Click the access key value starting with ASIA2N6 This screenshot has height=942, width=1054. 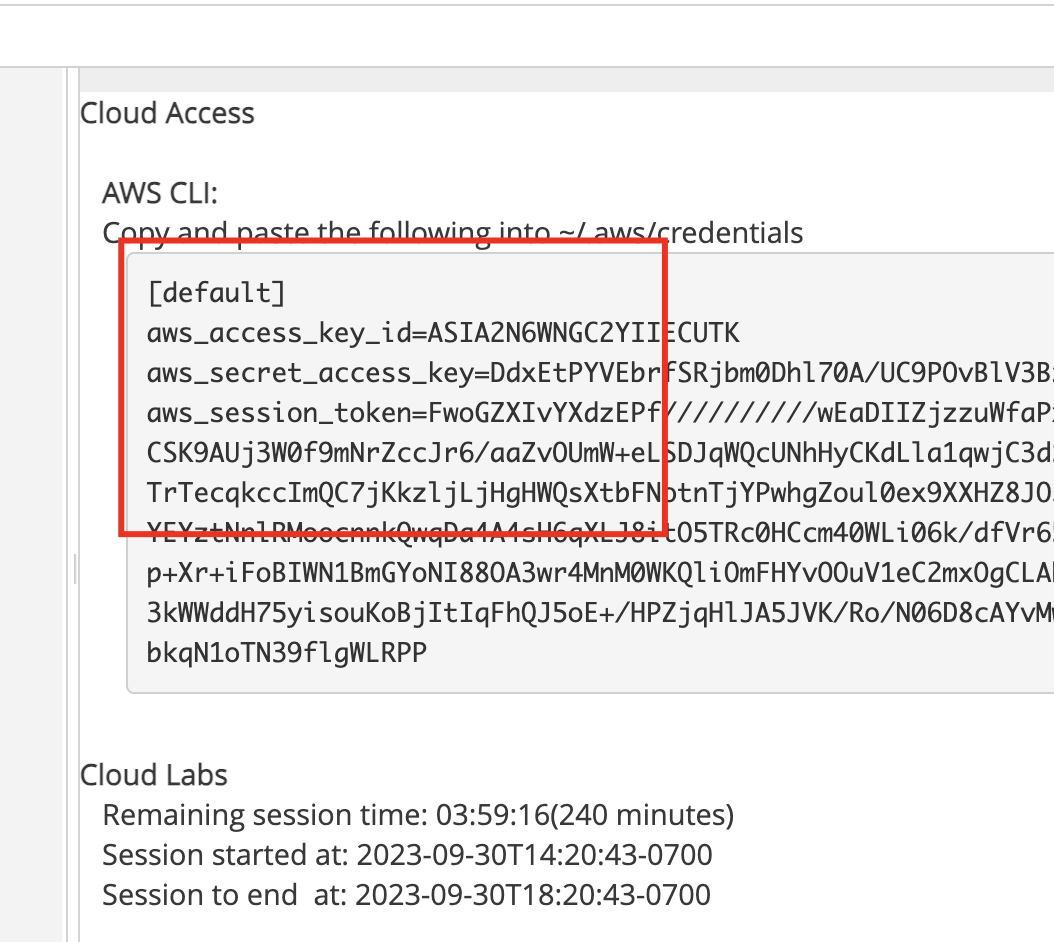(x=583, y=333)
